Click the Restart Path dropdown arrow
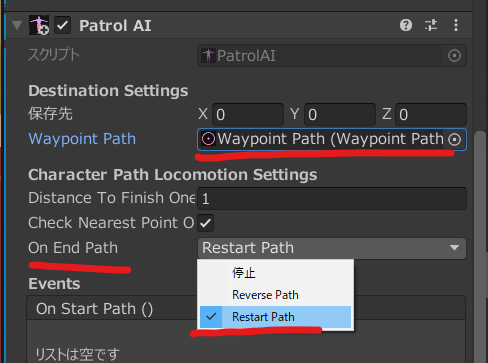 454,248
